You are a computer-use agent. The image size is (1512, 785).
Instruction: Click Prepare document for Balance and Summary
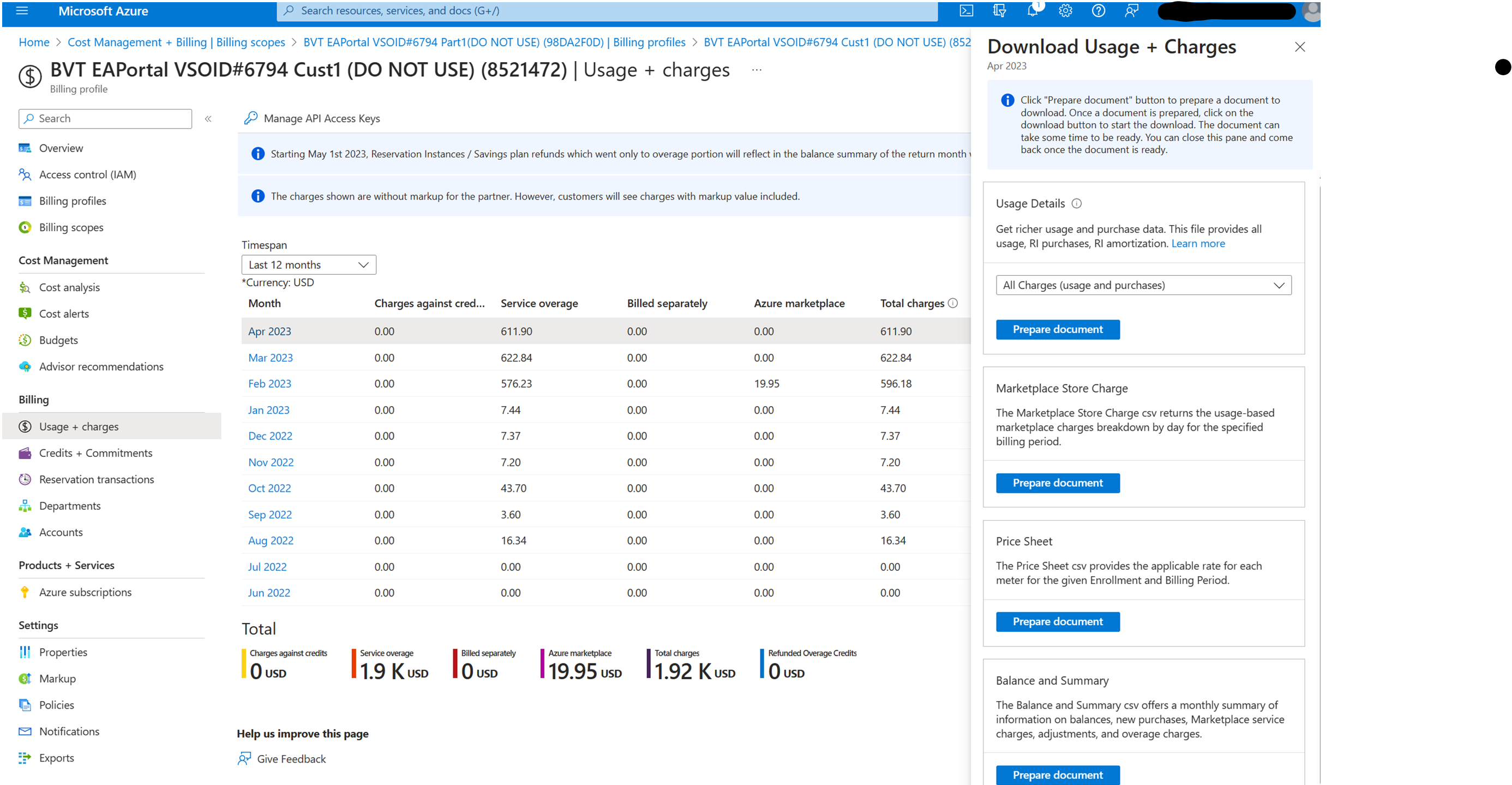(1058, 775)
